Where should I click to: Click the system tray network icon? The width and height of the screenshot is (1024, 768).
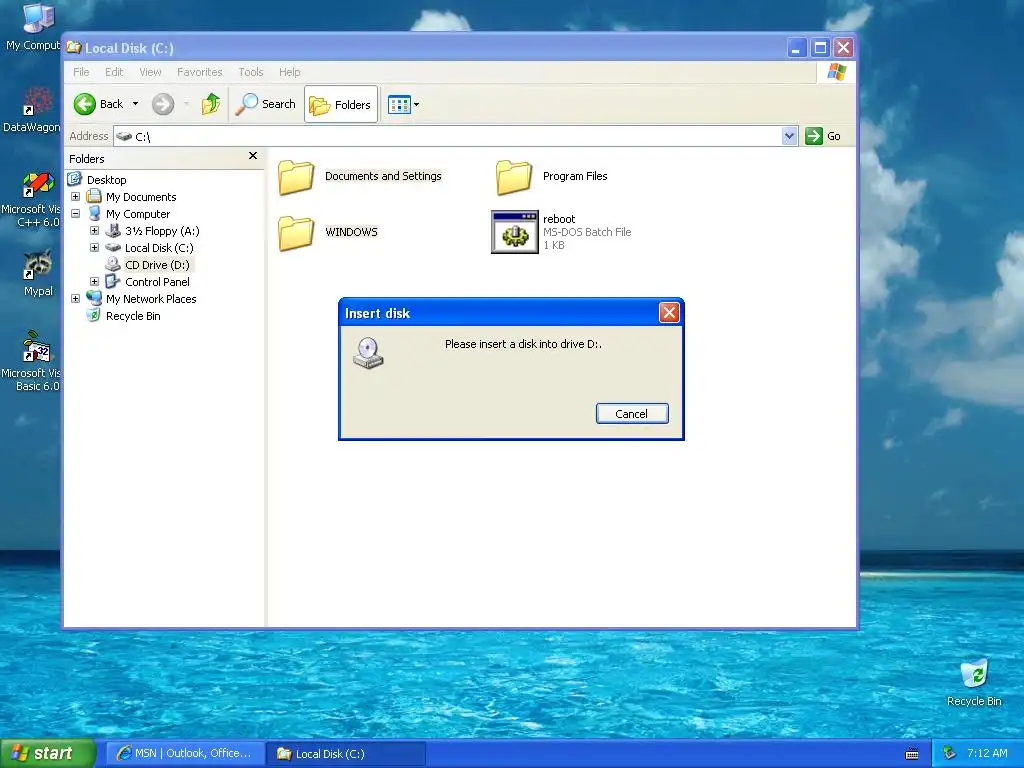949,754
